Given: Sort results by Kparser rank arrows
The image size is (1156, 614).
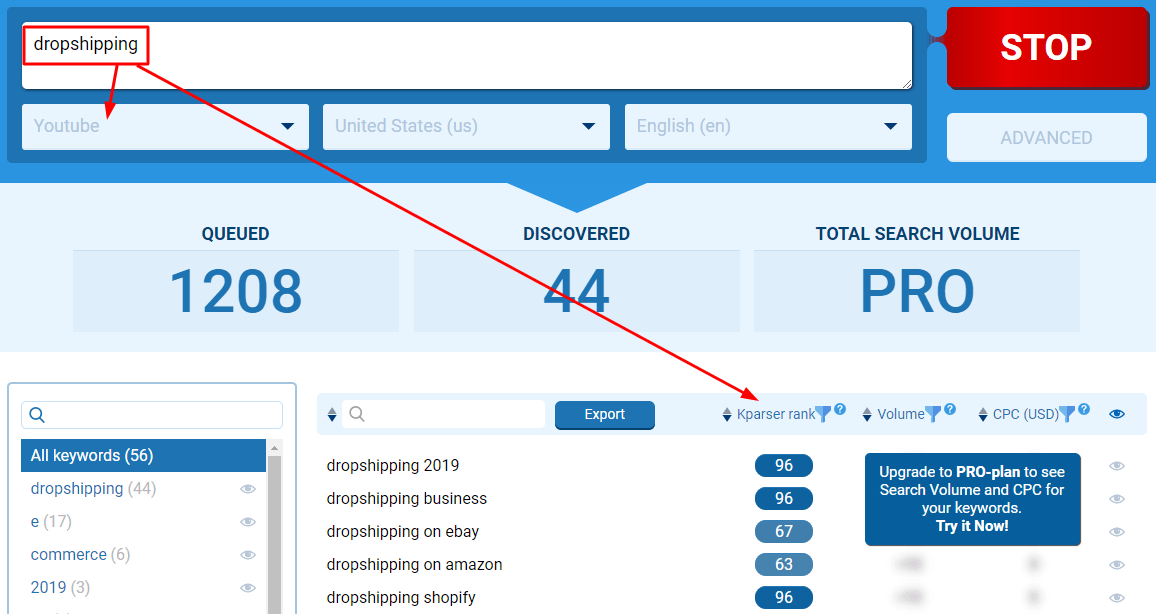Looking at the screenshot, I should coord(727,415).
